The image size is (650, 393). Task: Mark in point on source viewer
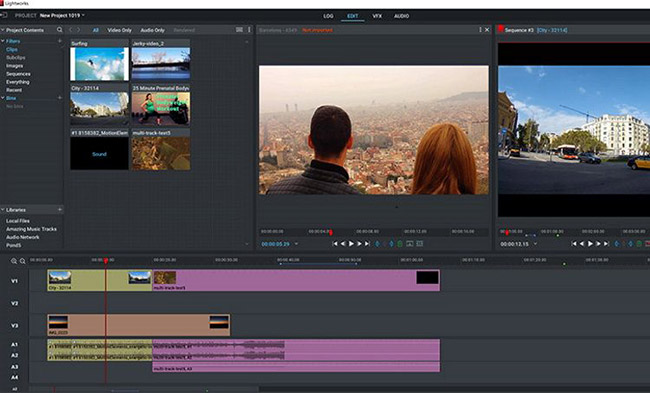377,244
